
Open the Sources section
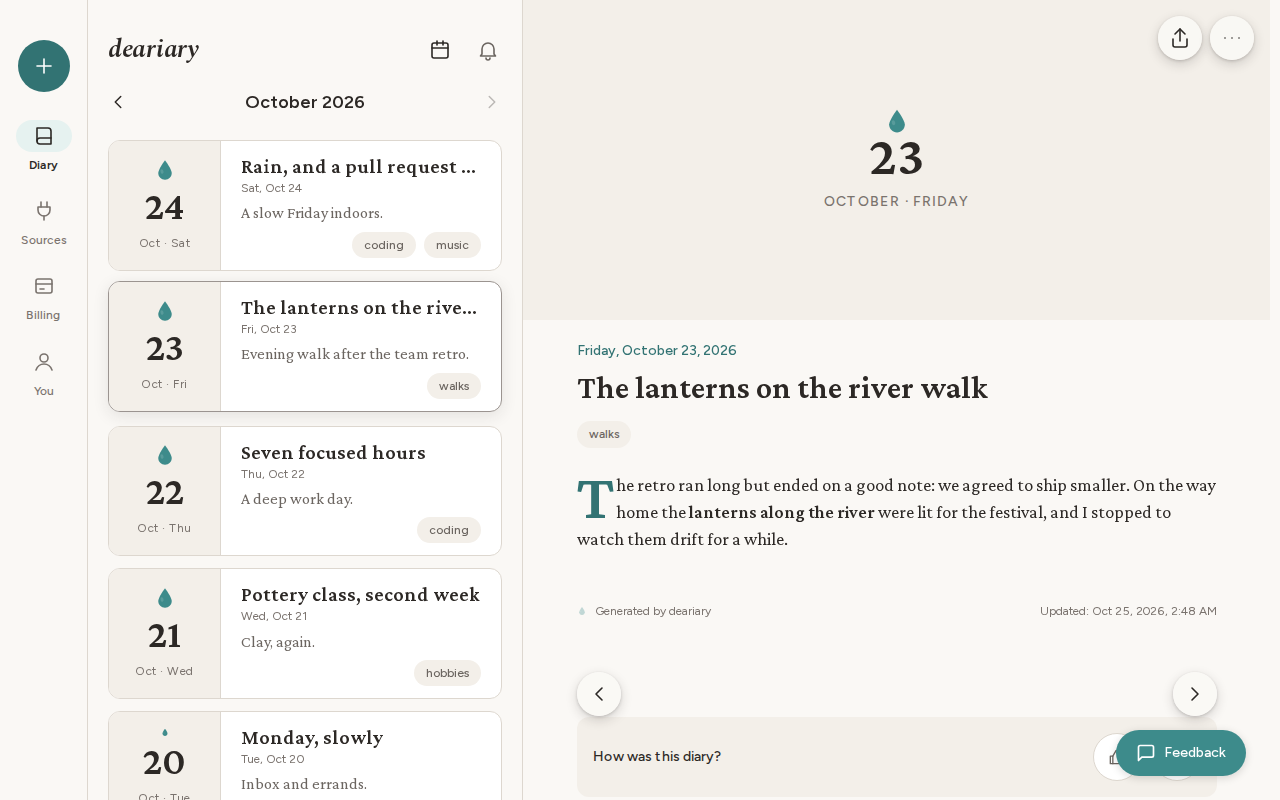[x=44, y=222]
